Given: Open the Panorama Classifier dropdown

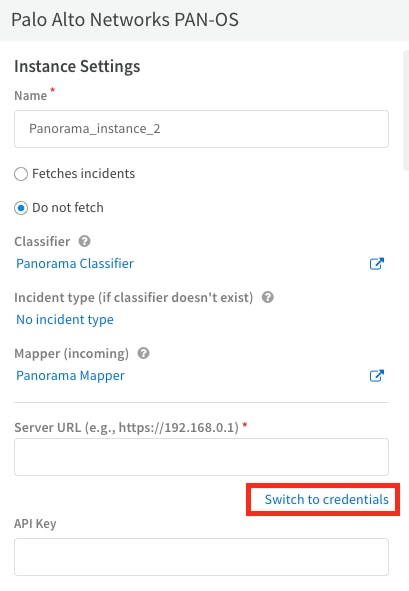Looking at the screenshot, I should [x=75, y=263].
